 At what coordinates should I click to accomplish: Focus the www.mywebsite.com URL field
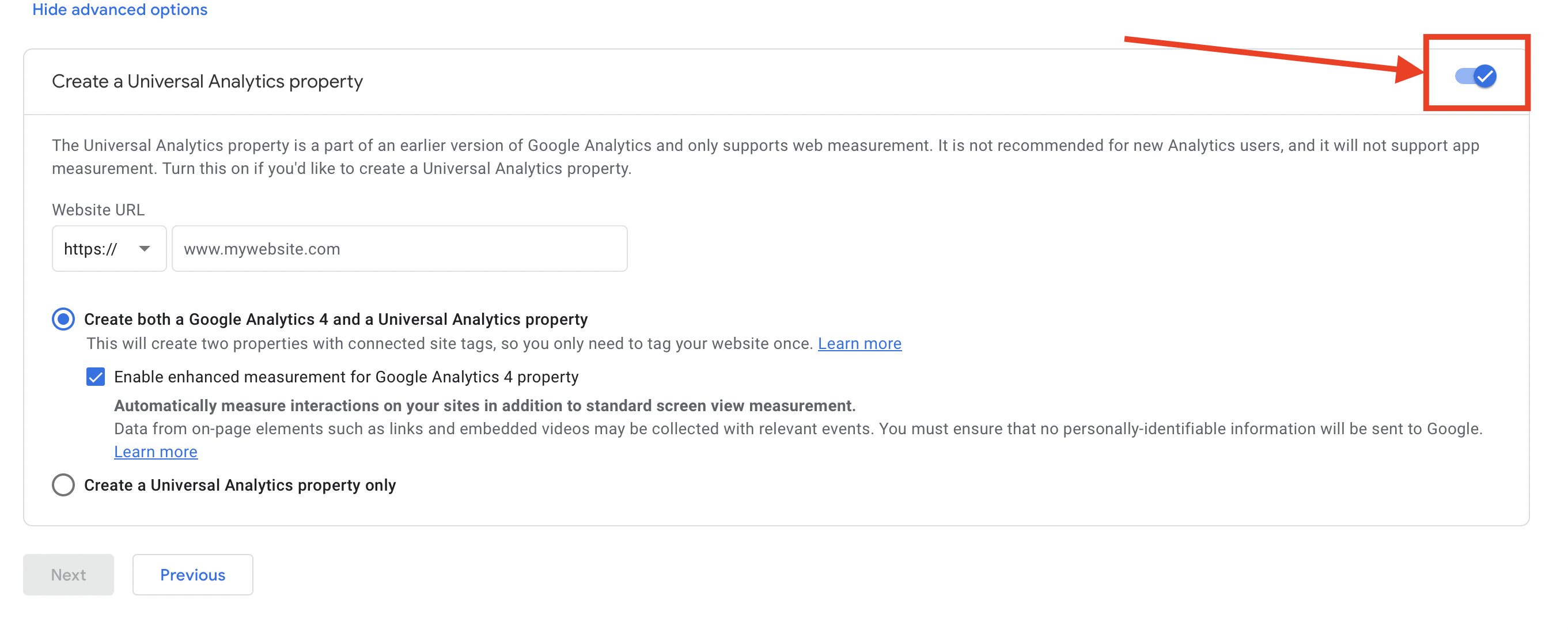tap(399, 248)
